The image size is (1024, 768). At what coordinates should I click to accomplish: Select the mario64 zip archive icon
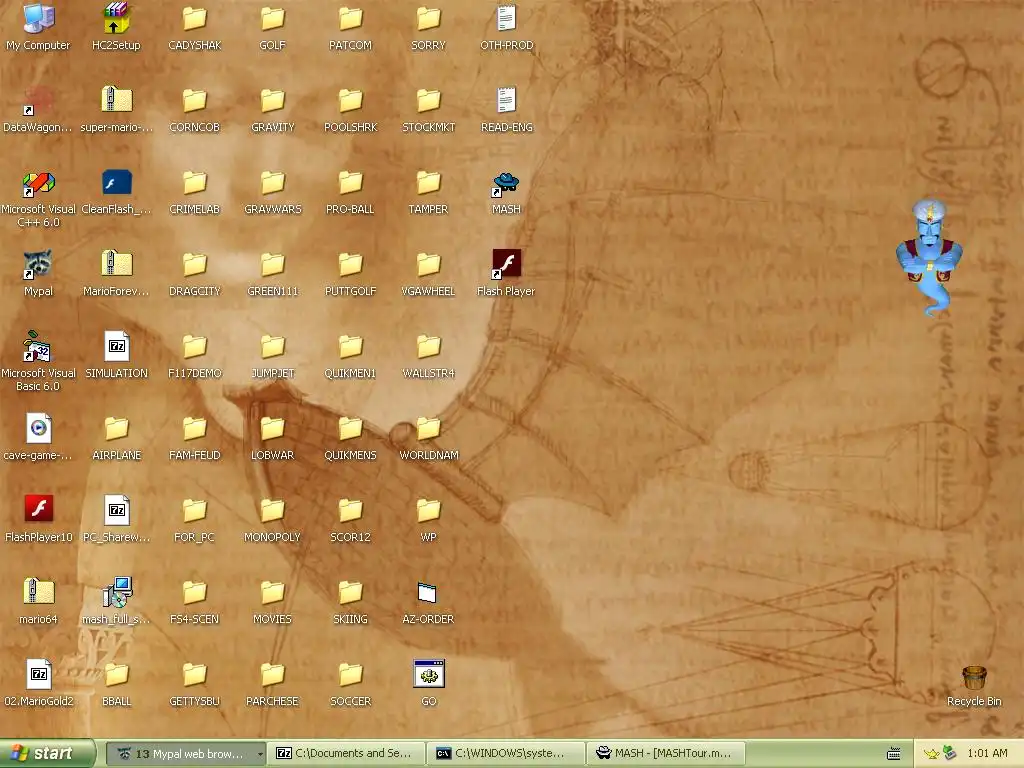tap(38, 592)
